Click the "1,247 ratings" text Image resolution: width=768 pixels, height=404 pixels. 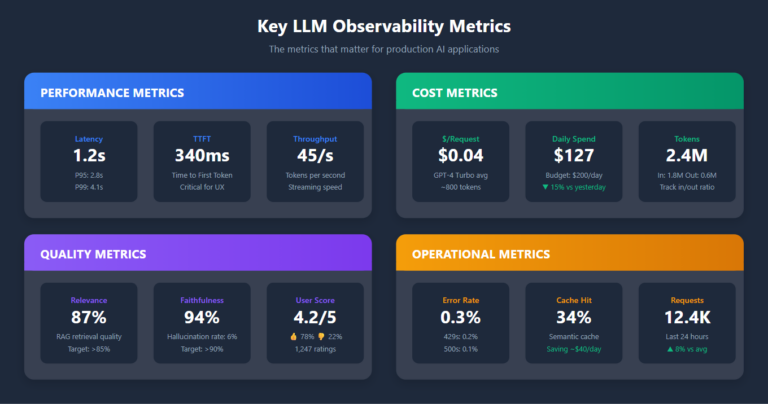315,348
